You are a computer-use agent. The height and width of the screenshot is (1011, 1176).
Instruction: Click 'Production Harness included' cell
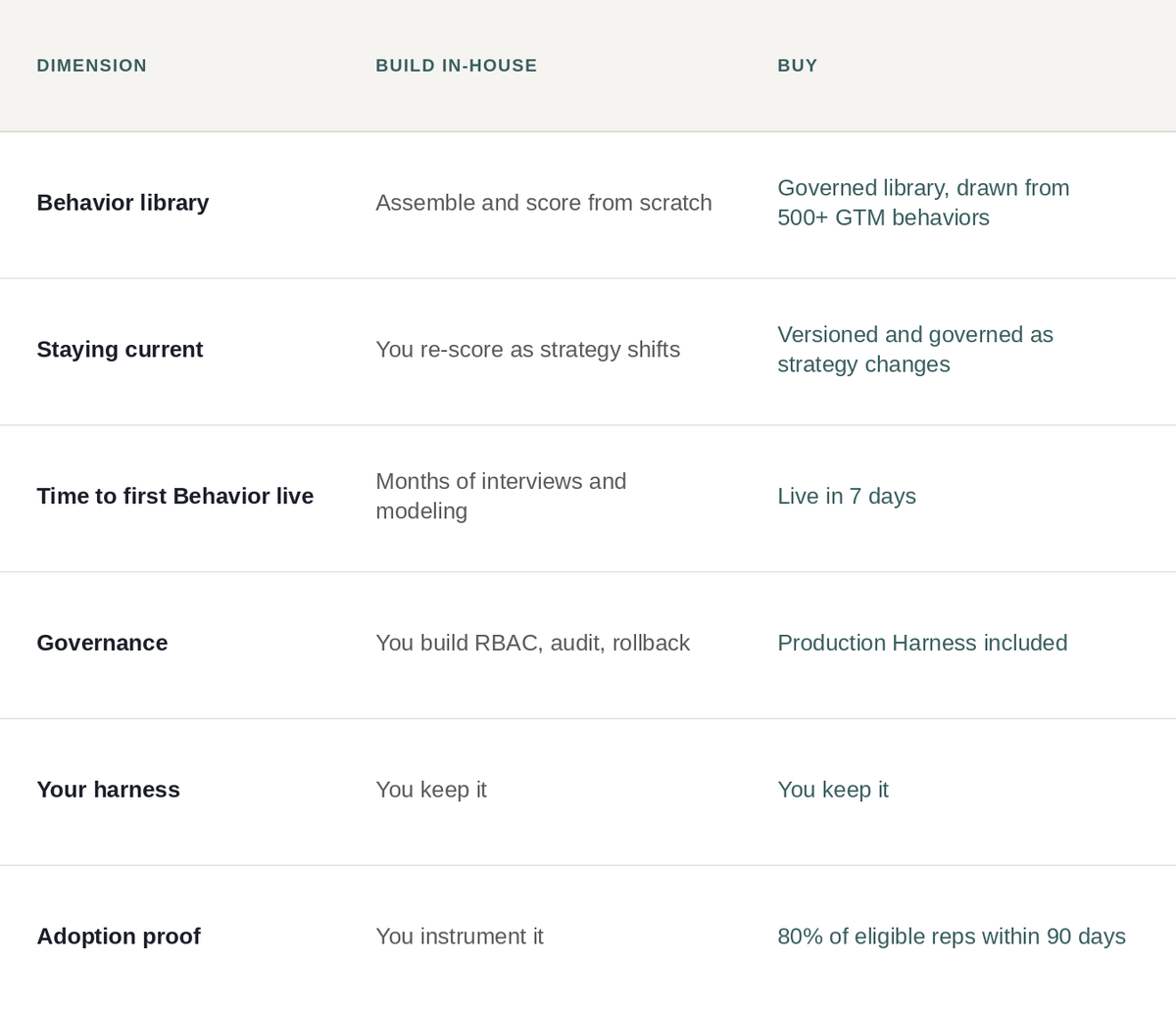(922, 644)
